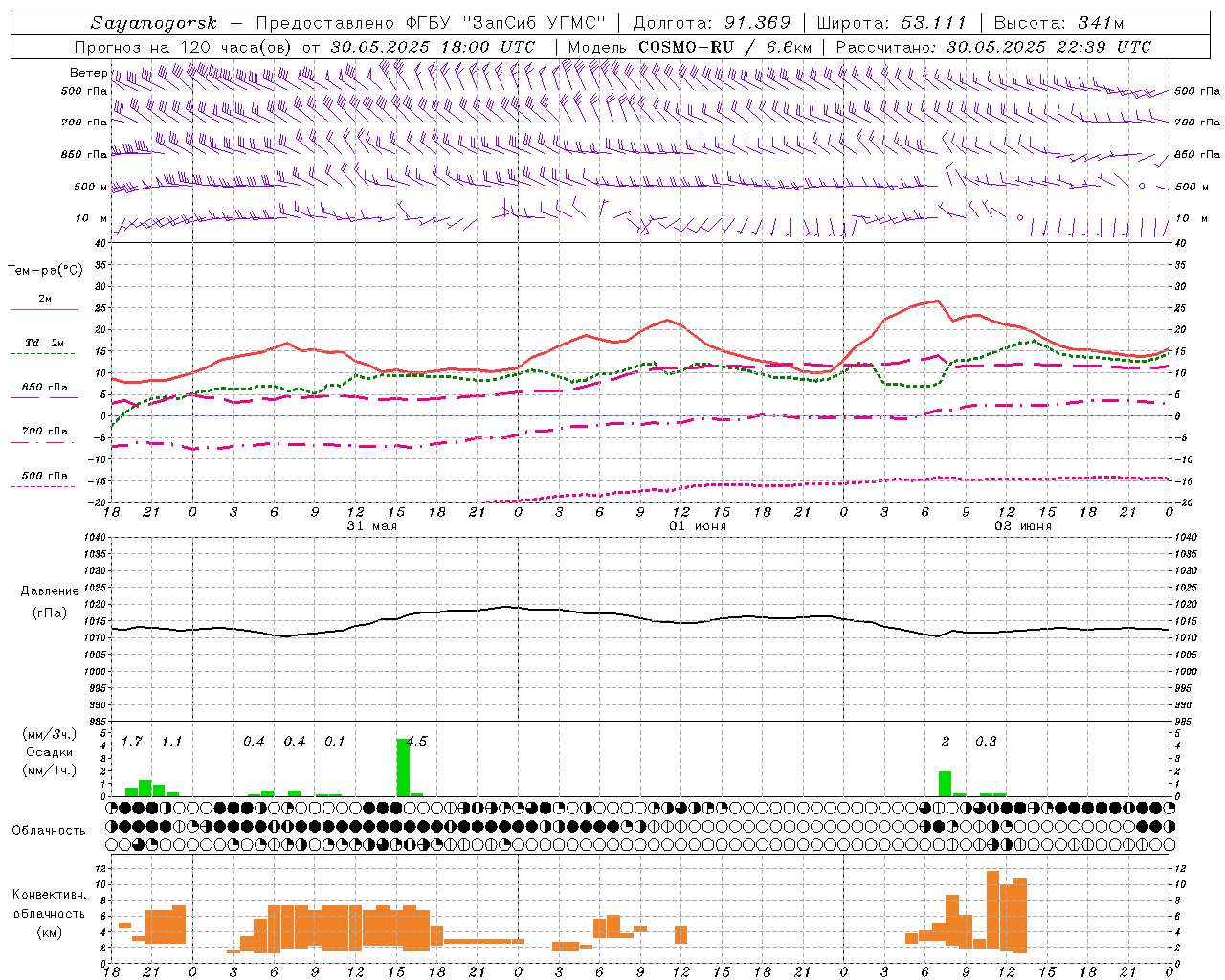Click the tallest green precipitation bar near 4.5
This screenshot has height=980, width=1225.
click(403, 767)
